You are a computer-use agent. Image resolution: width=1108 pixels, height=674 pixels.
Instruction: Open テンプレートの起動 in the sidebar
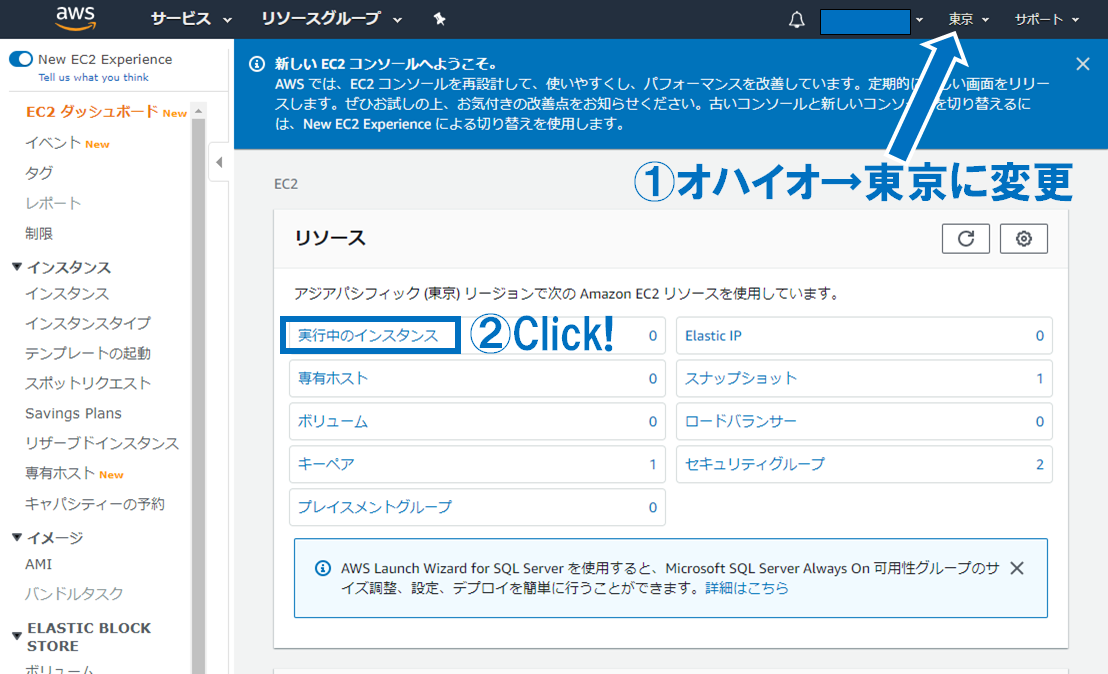88,353
